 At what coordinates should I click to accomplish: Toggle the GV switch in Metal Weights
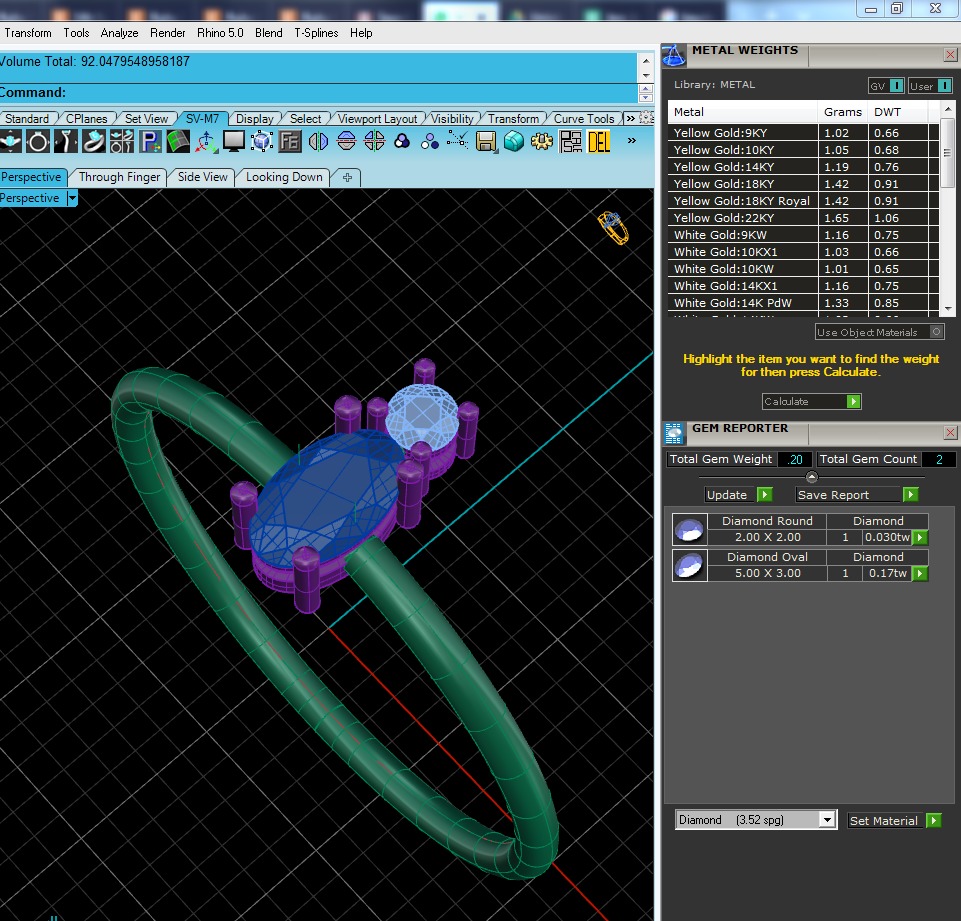[x=886, y=86]
